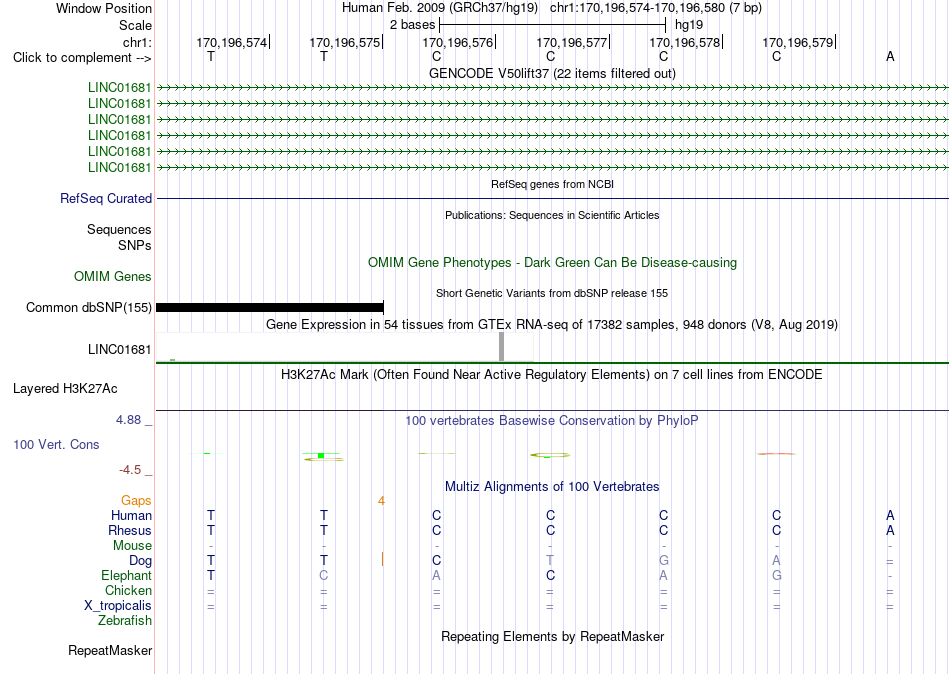
Task: Click the RepeatMasker track label
Action: click(x=110, y=650)
